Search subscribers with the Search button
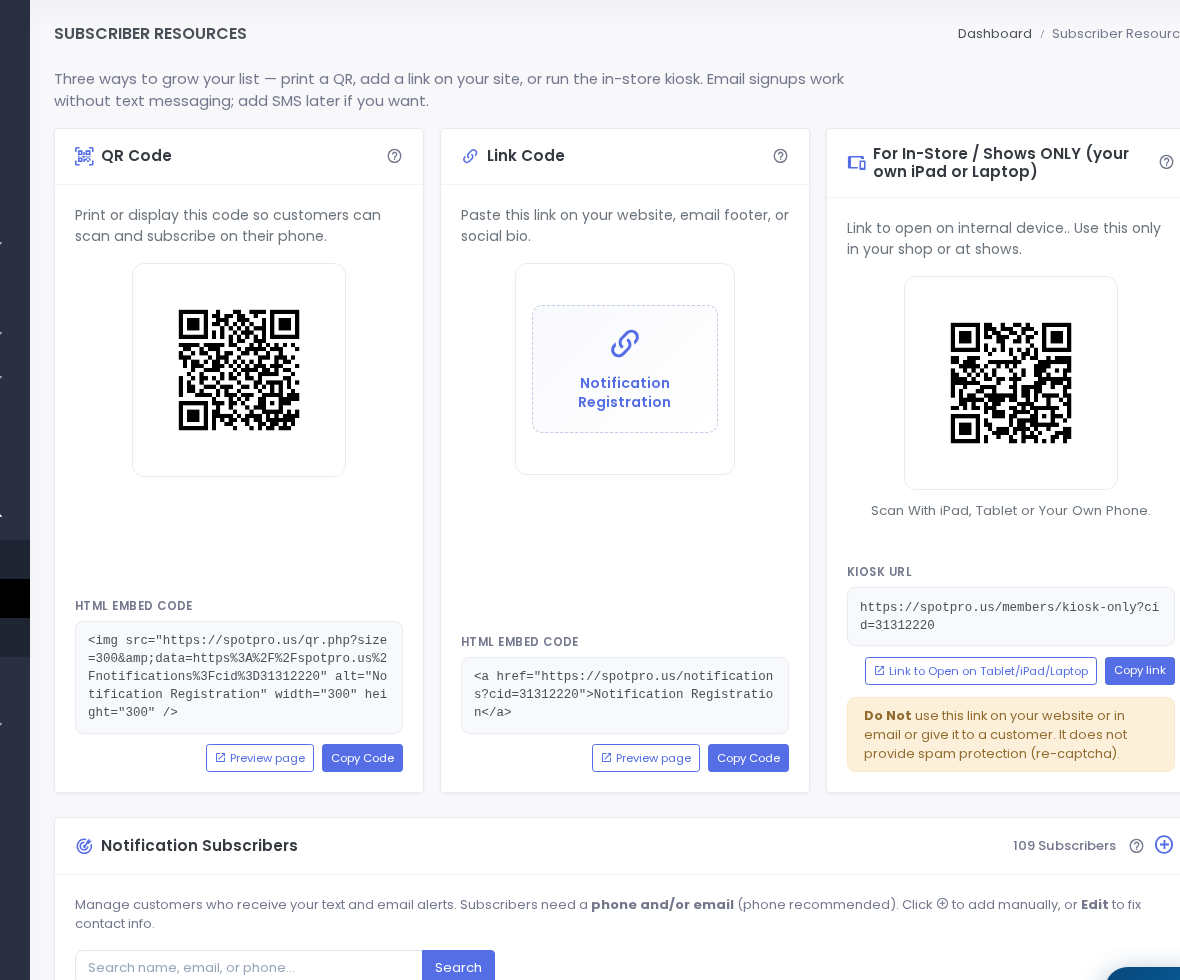 pos(458,967)
